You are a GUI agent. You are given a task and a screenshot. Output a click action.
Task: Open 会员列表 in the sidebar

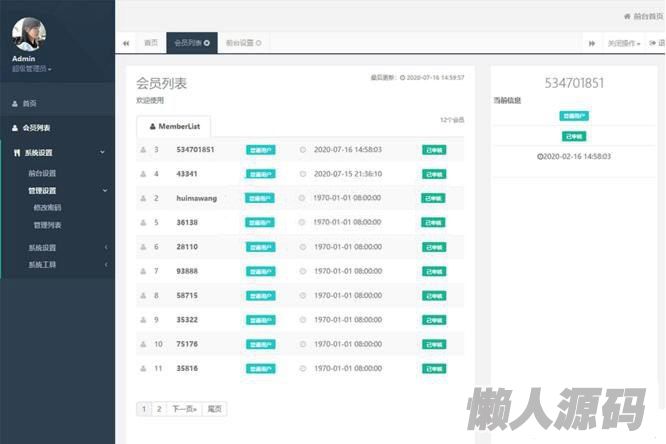(x=37, y=127)
